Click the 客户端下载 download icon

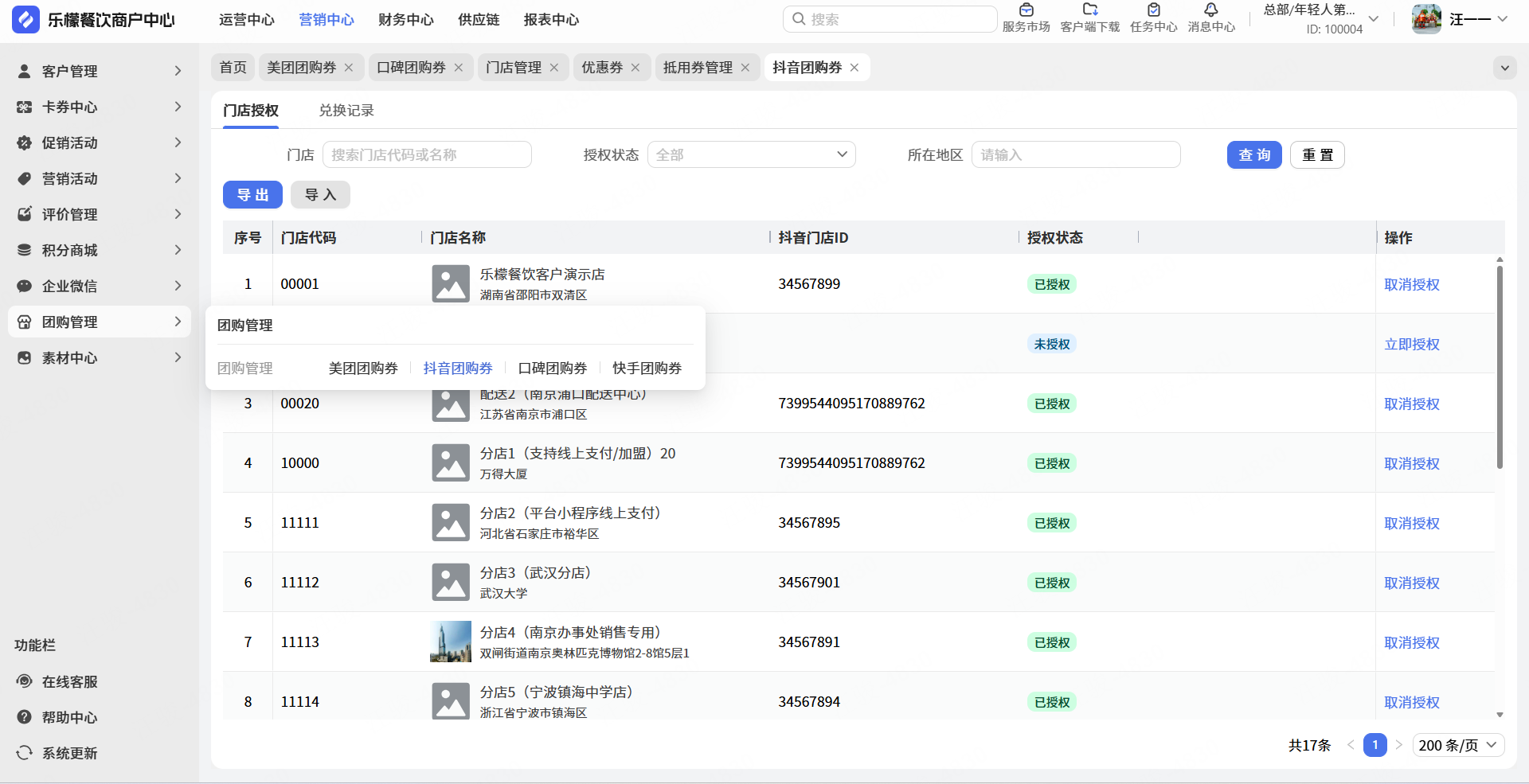click(x=1089, y=10)
